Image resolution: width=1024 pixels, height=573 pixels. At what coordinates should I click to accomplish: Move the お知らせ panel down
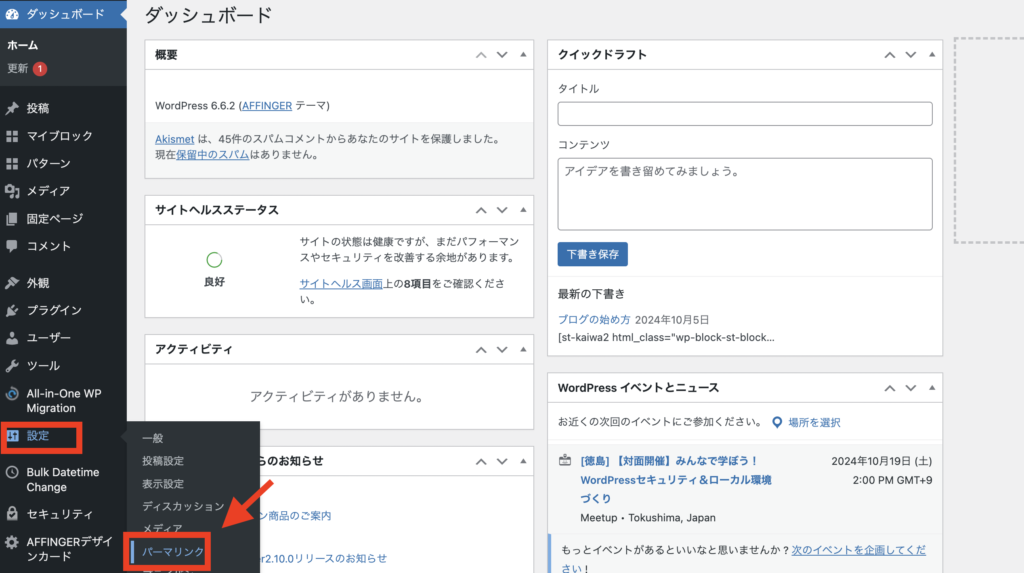click(502, 461)
